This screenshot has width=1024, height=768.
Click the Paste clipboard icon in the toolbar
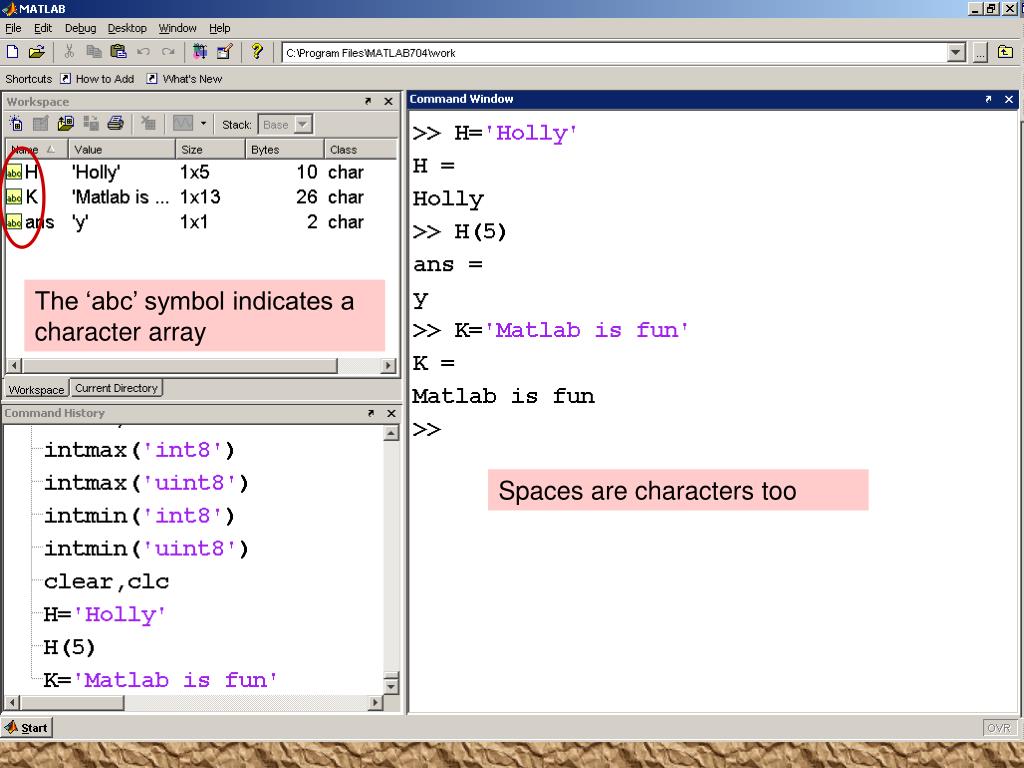point(118,52)
